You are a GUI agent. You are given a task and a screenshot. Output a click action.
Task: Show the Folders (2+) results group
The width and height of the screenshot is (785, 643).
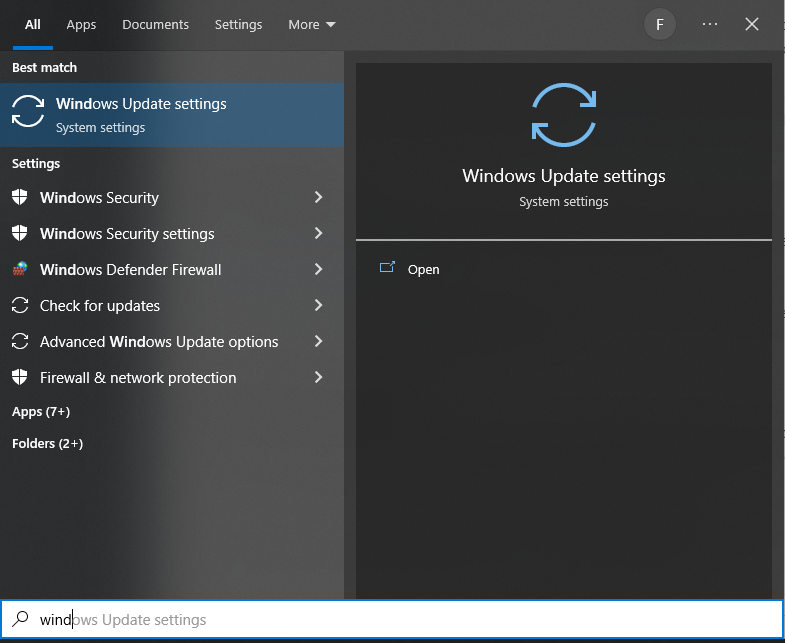pyautogui.click(x=48, y=444)
